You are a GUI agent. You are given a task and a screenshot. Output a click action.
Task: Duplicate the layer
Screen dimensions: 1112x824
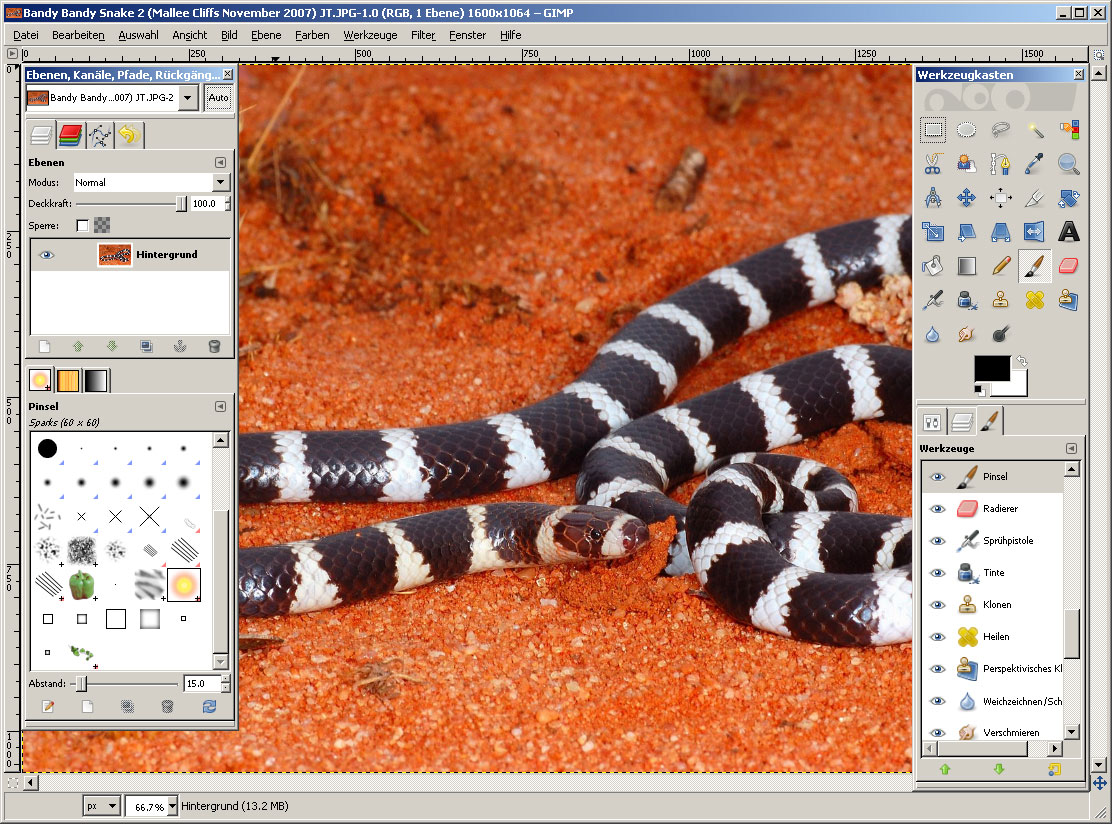146,346
